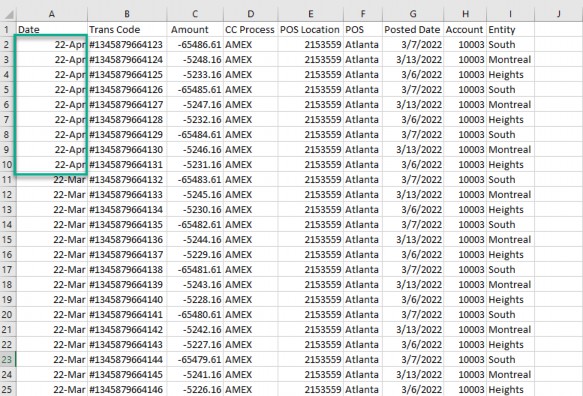This screenshot has width=583, height=396.
Task: Select column C header
Action: [195, 14]
